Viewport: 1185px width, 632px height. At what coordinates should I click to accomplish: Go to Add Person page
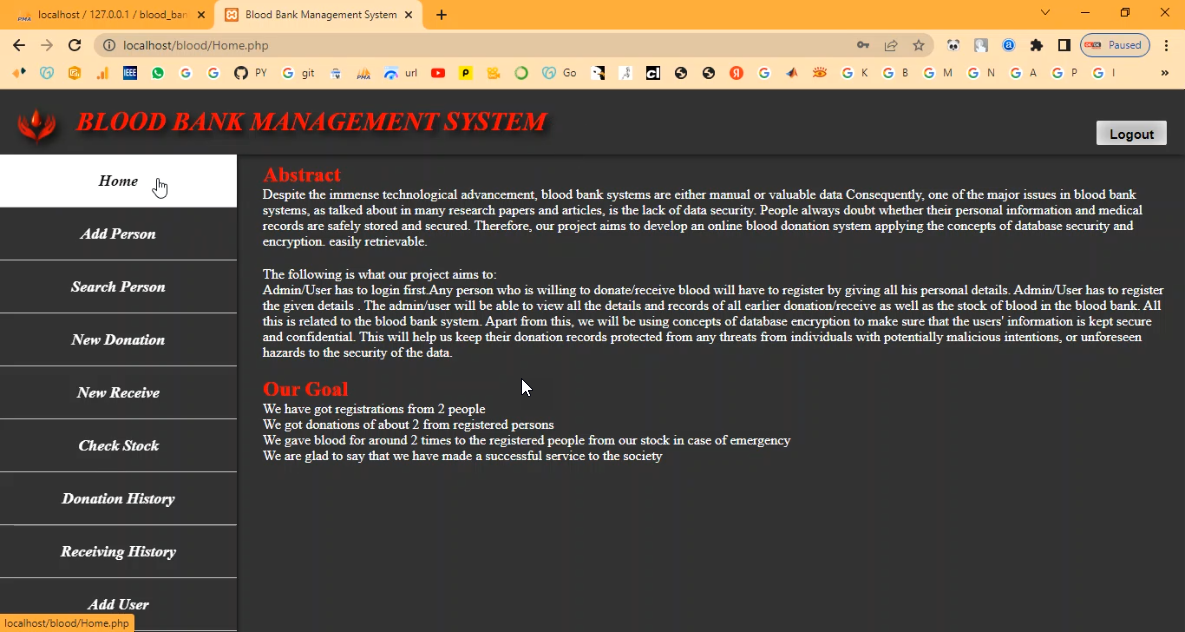pyautogui.click(x=118, y=234)
